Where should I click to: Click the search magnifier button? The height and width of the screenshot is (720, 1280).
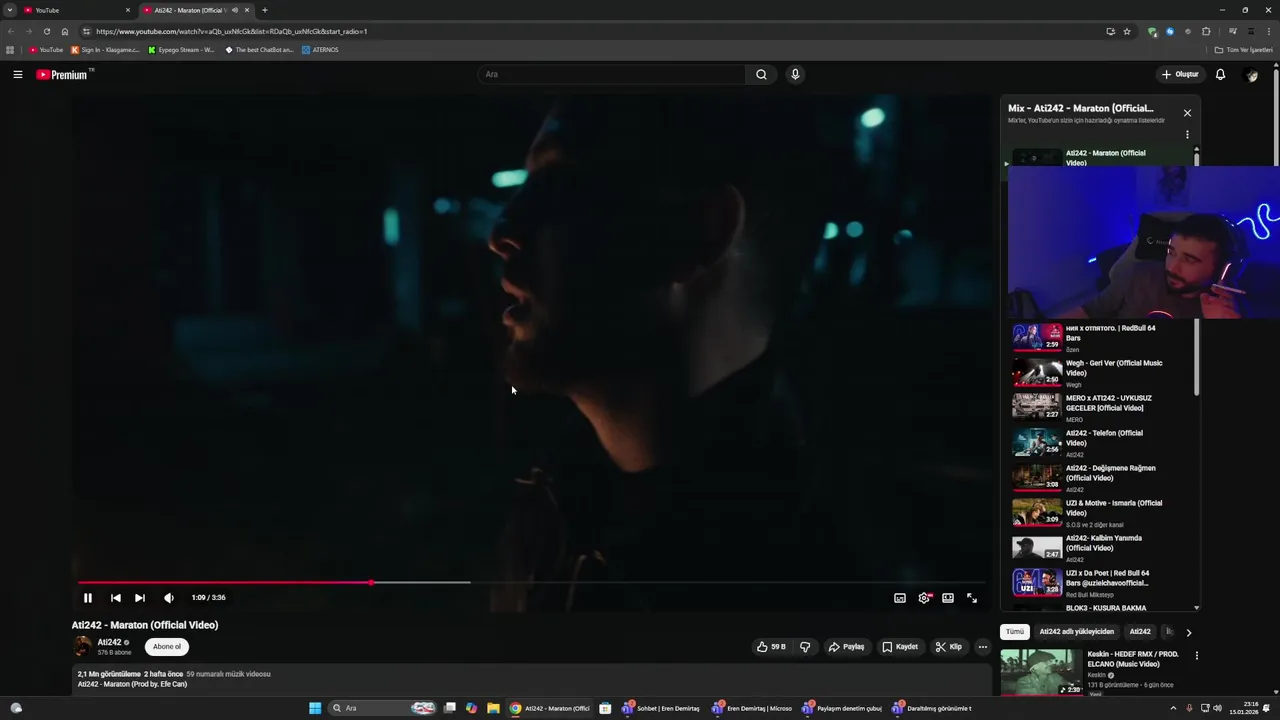(761, 74)
